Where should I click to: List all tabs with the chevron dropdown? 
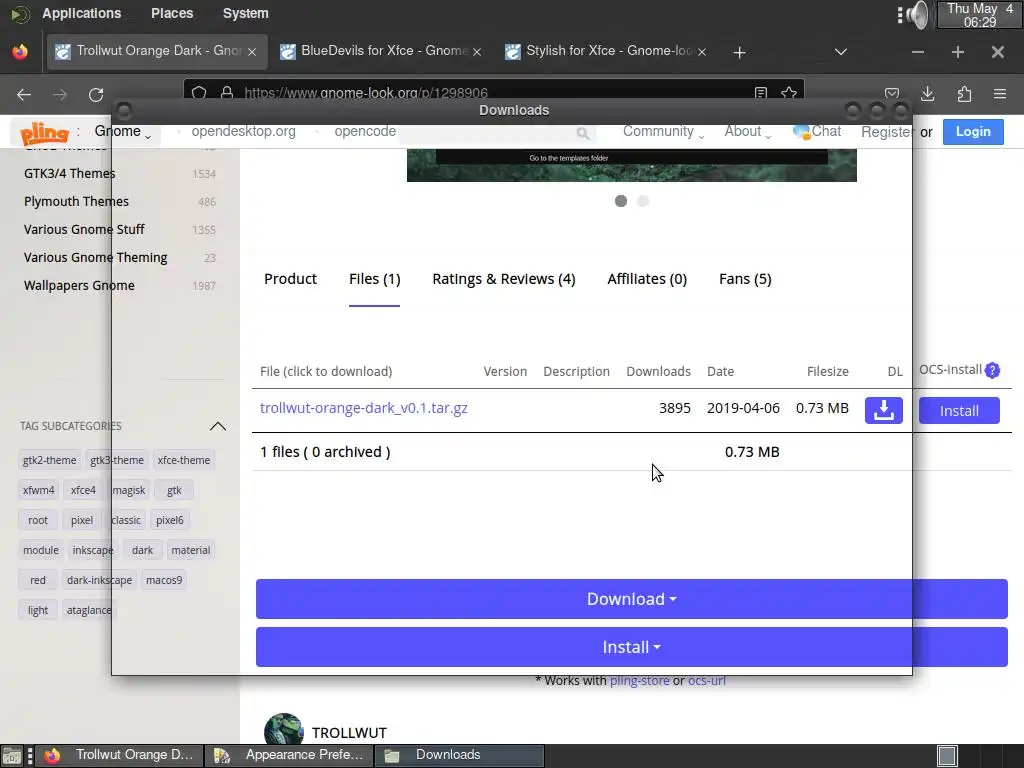[840, 52]
